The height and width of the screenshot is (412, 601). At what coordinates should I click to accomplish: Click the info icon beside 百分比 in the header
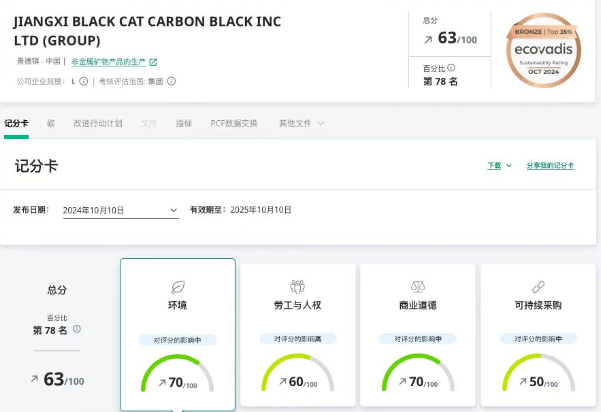click(x=452, y=67)
